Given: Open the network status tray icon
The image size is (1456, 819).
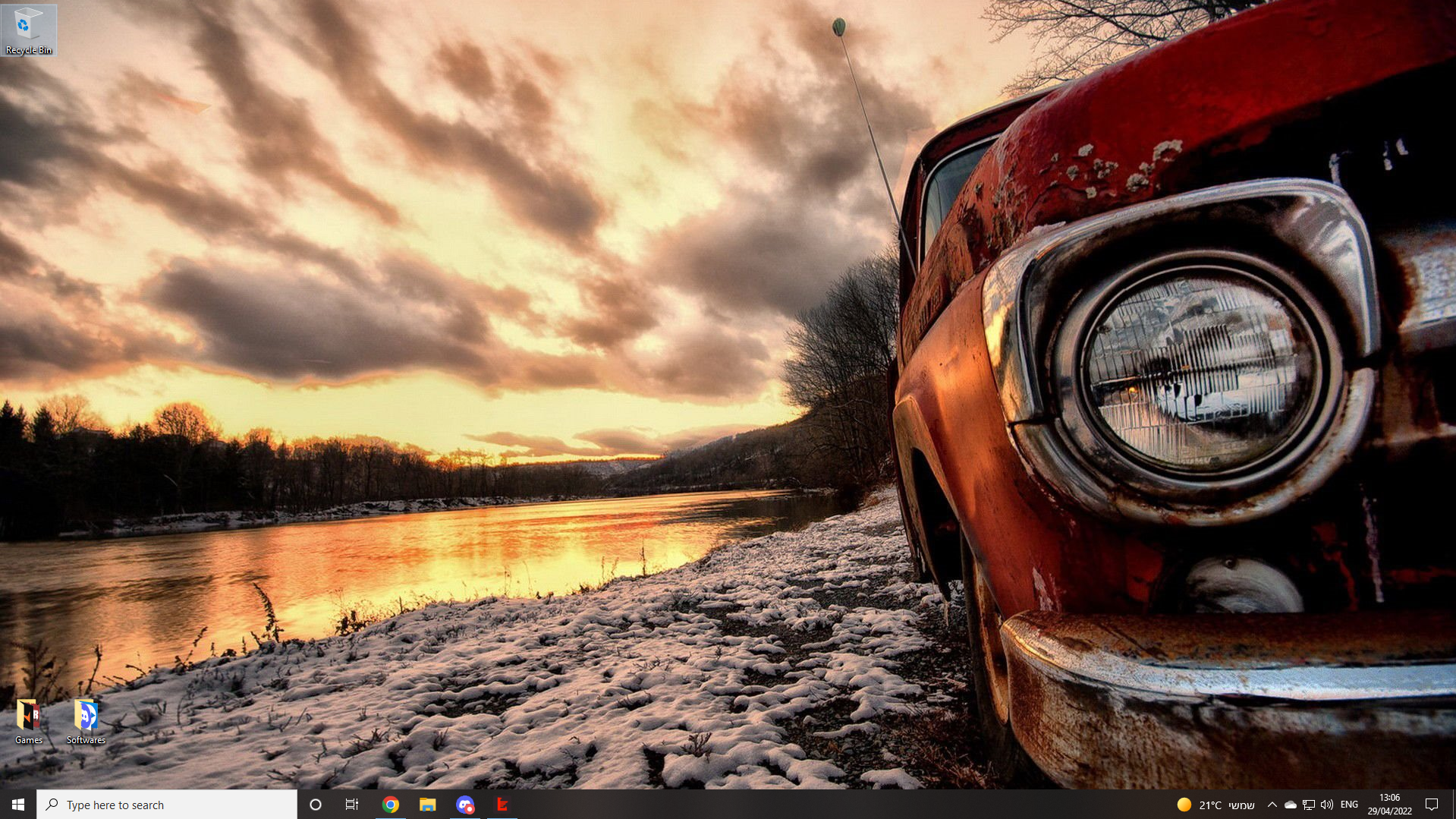Looking at the screenshot, I should 1309,805.
